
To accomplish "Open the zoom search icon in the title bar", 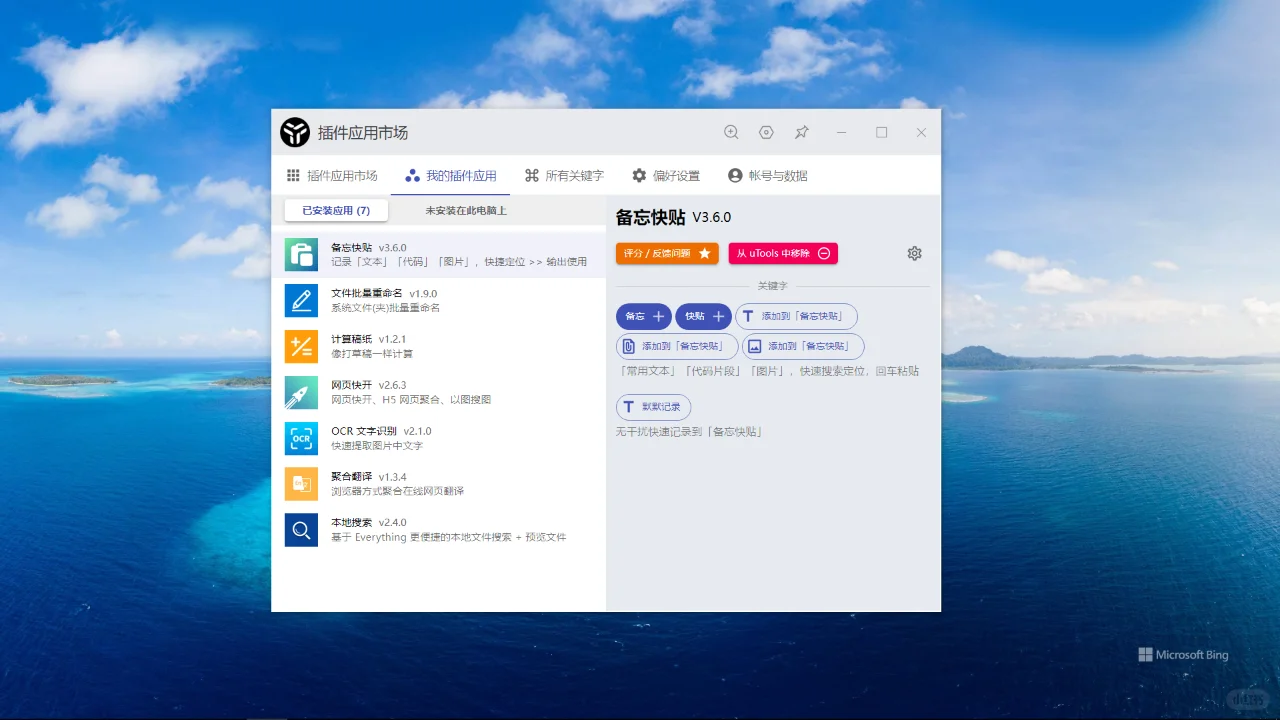I will pos(731,131).
